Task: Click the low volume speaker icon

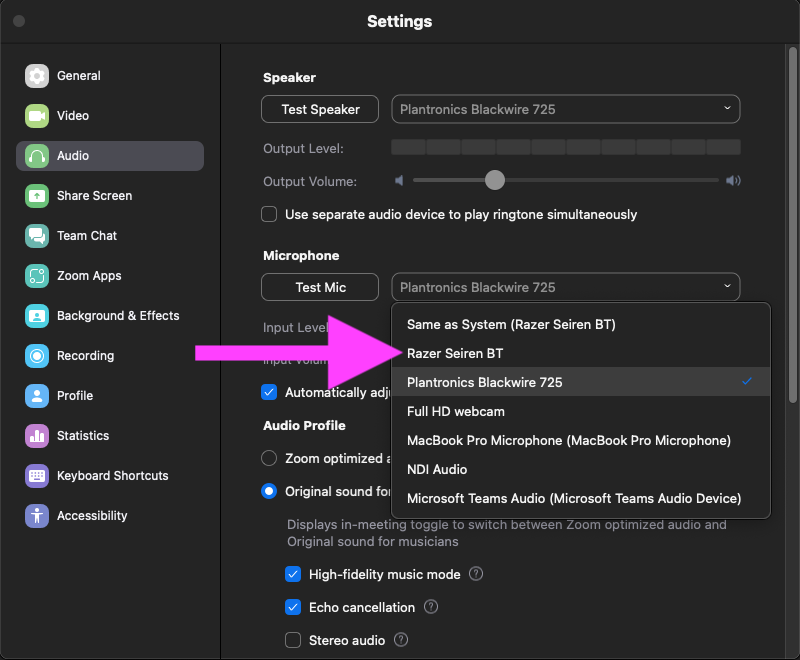Action: [399, 181]
